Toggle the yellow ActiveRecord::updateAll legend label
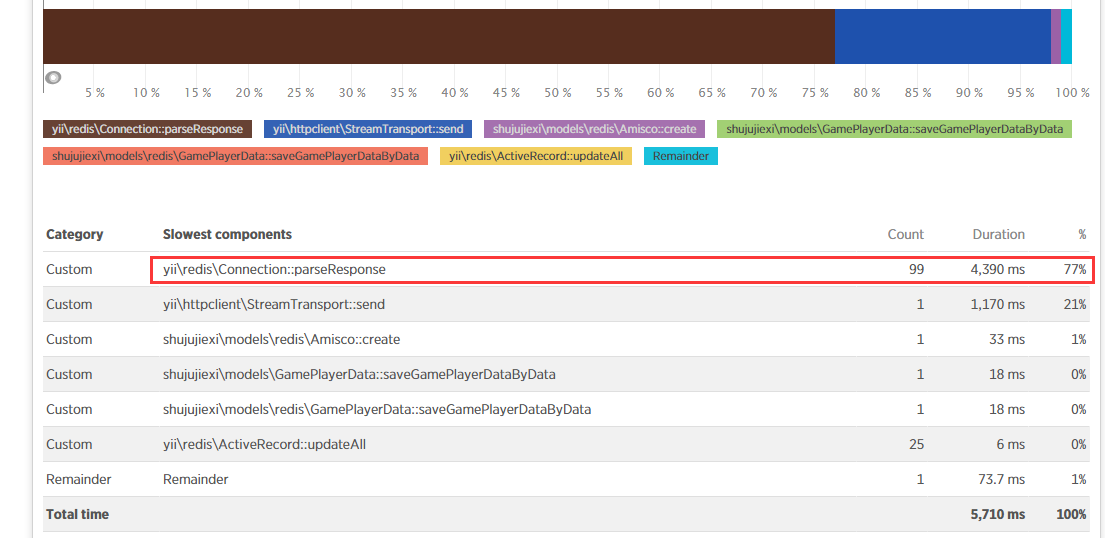Image resolution: width=1105 pixels, height=538 pixels. (x=536, y=156)
